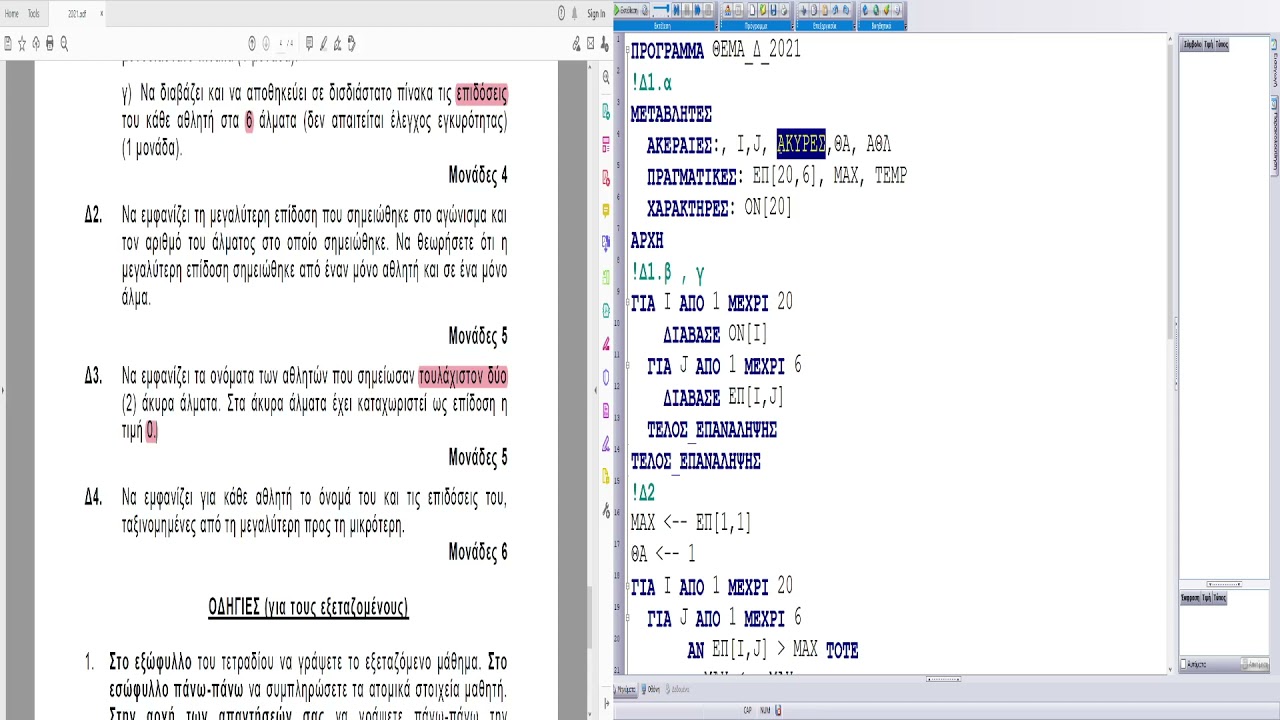Click the PDF help question mark icon
1280x720 pixels.
561,13
